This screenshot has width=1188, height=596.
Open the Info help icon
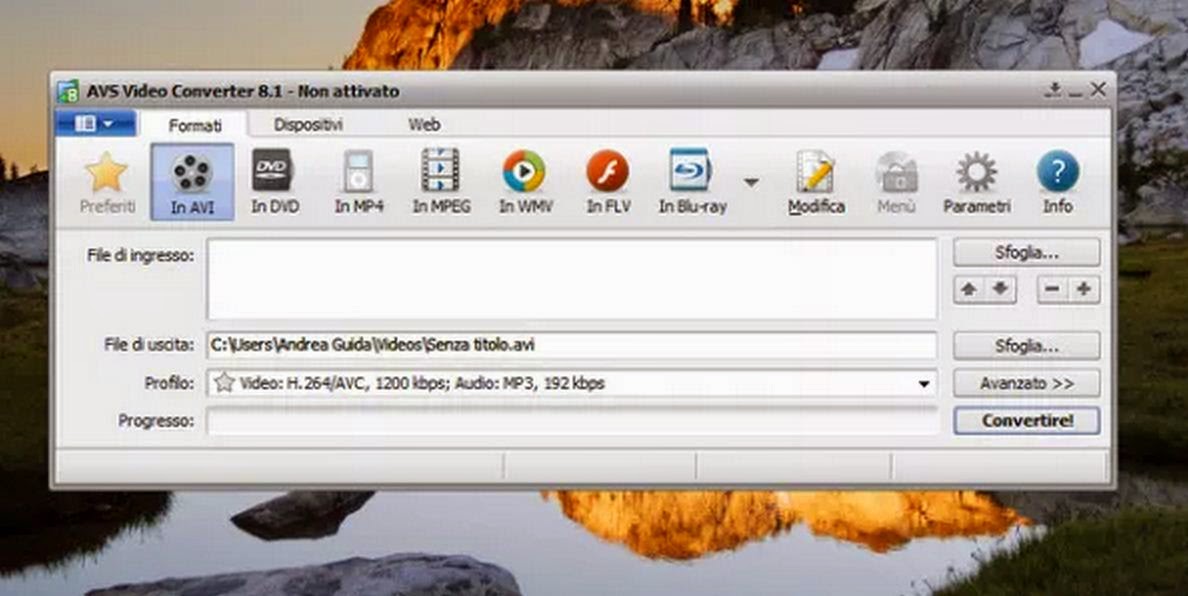(x=1058, y=183)
